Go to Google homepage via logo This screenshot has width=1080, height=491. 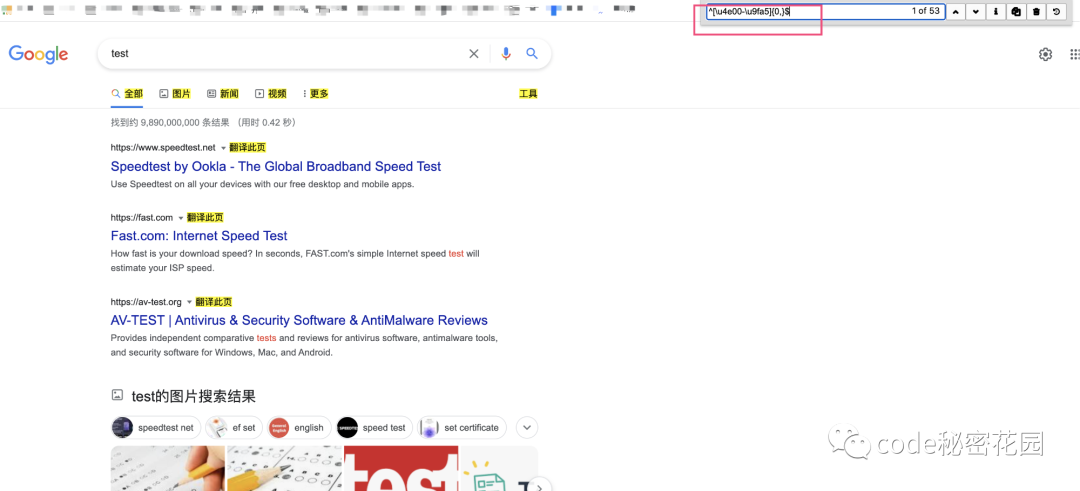pyautogui.click(x=39, y=54)
